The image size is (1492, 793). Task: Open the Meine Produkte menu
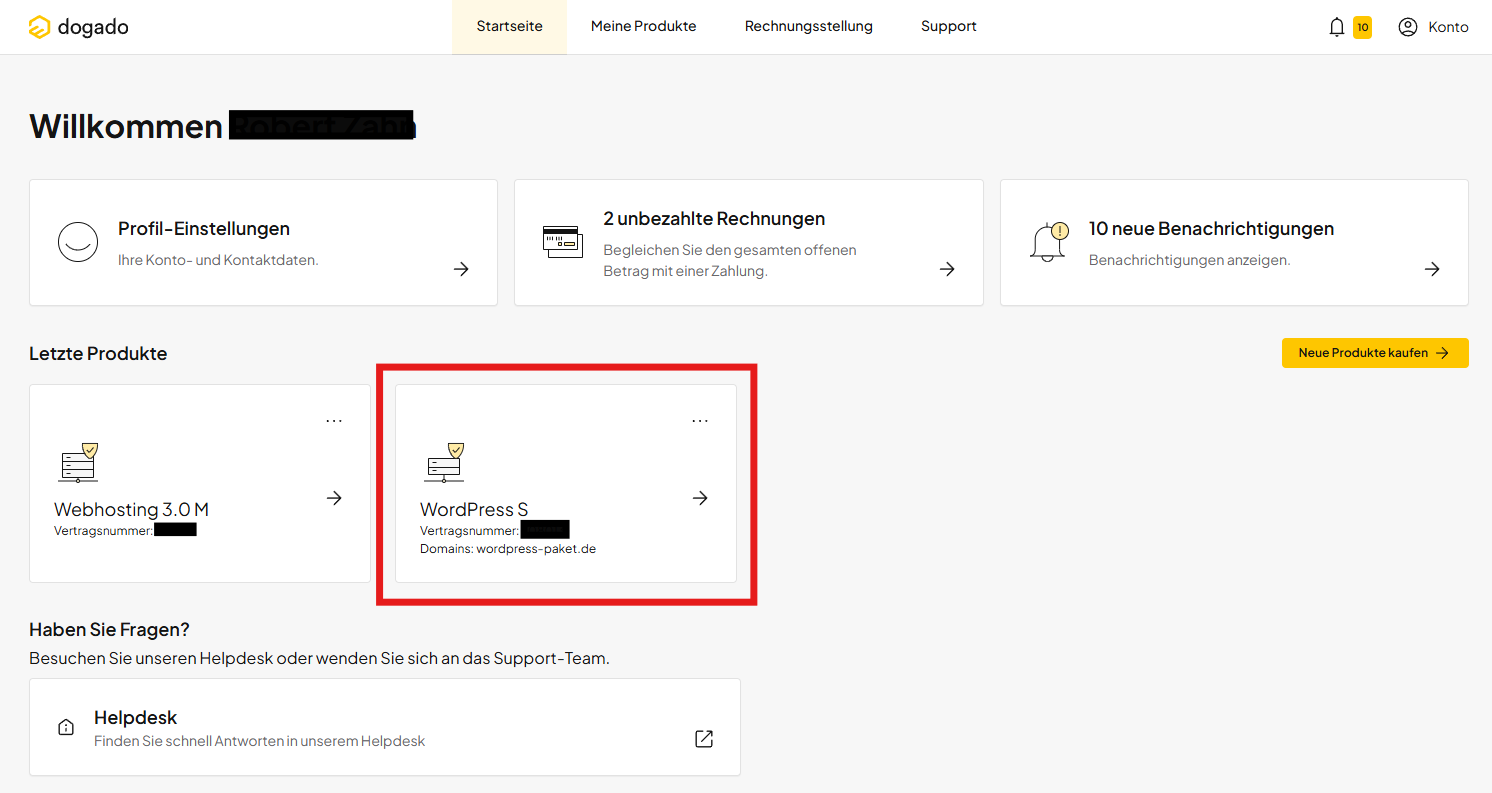coord(643,27)
